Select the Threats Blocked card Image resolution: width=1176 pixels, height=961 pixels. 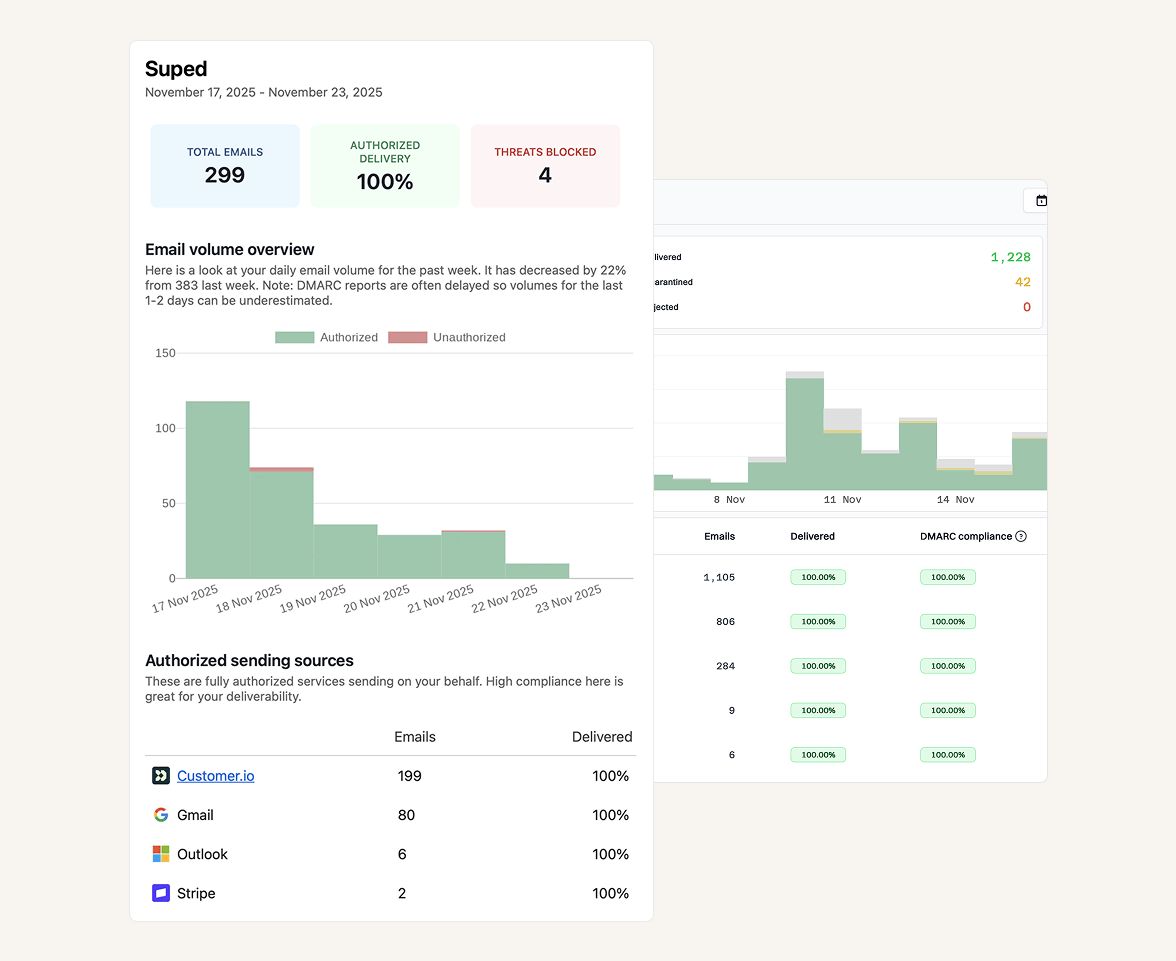[x=545, y=166]
